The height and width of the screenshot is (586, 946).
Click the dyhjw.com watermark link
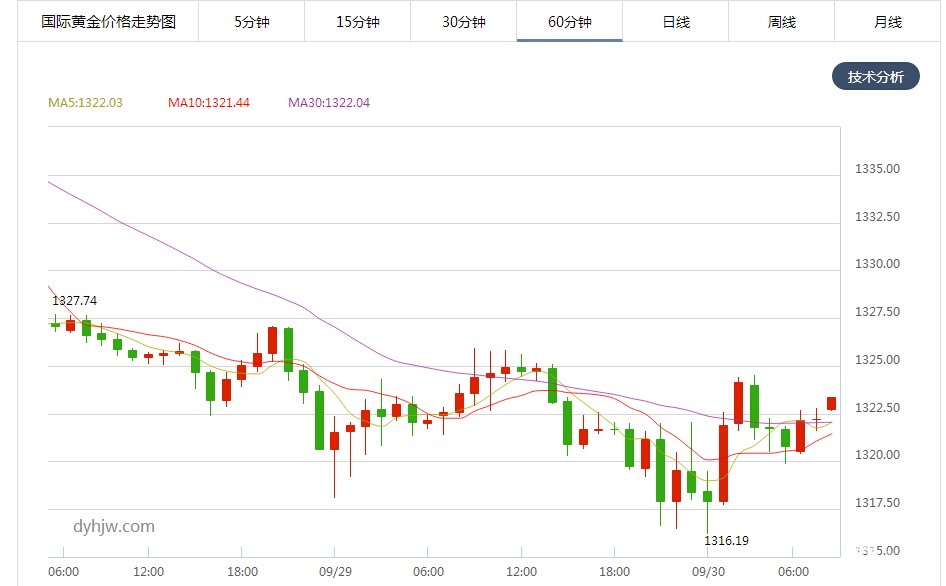114,526
